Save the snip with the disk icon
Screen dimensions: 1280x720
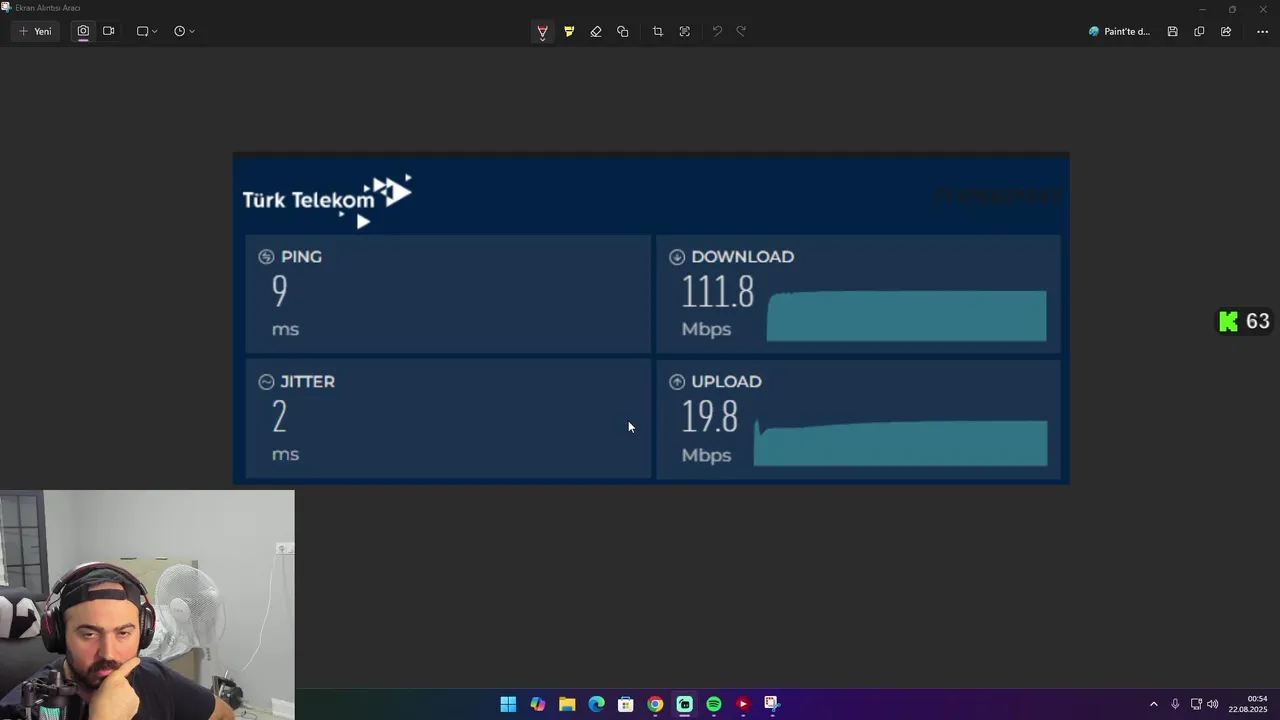(1172, 31)
